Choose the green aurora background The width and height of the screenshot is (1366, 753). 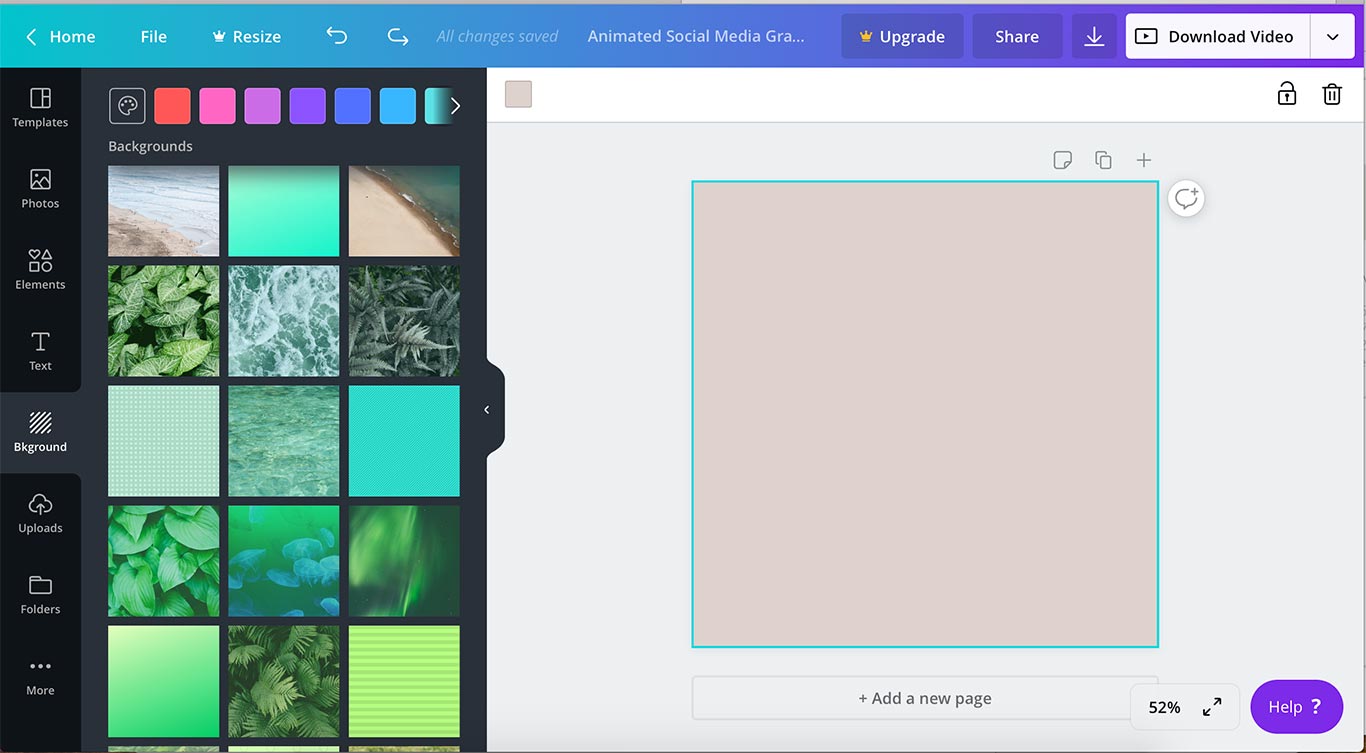pos(404,561)
